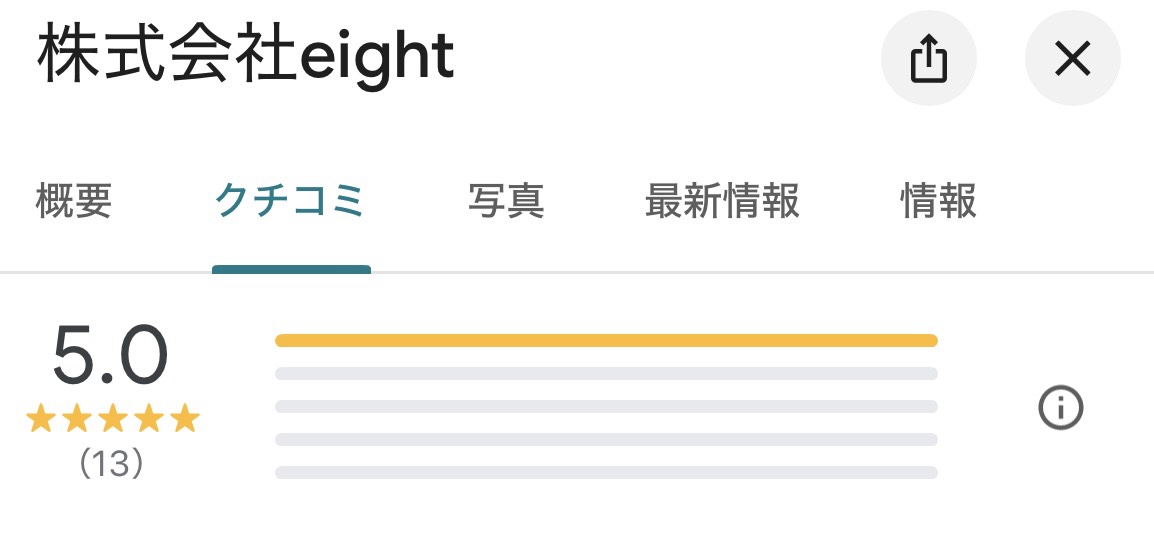The width and height of the screenshot is (1154, 539).
Task: Open the (13) review count
Action: tap(111, 464)
